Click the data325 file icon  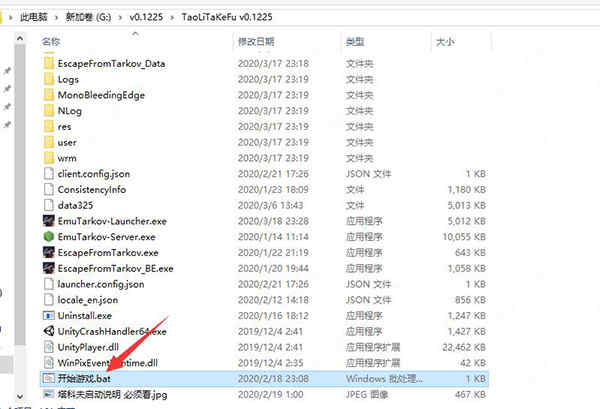click(x=49, y=205)
